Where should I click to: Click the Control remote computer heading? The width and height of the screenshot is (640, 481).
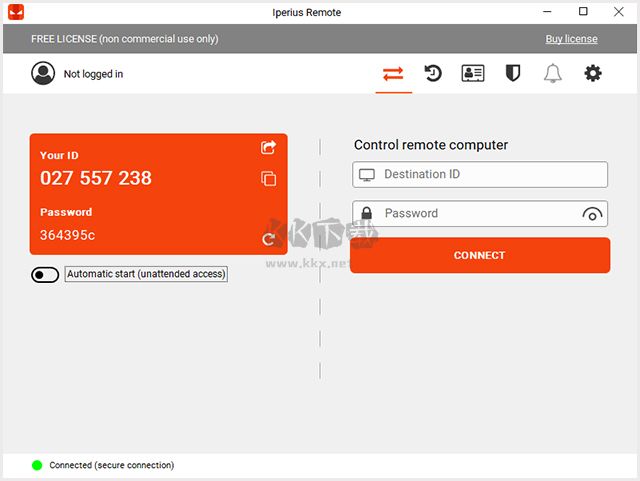click(x=431, y=145)
